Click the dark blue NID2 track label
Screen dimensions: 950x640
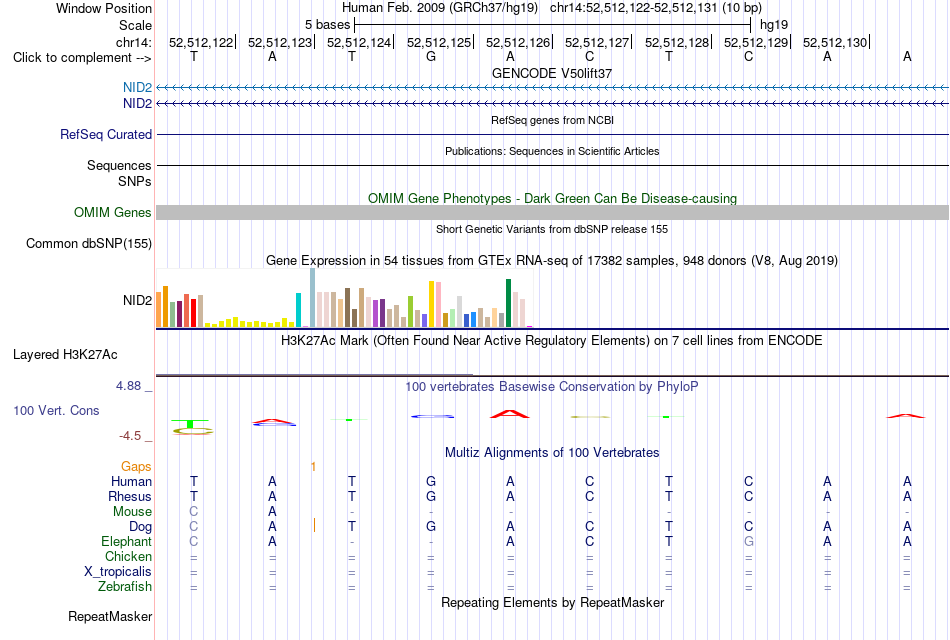[x=137, y=104]
